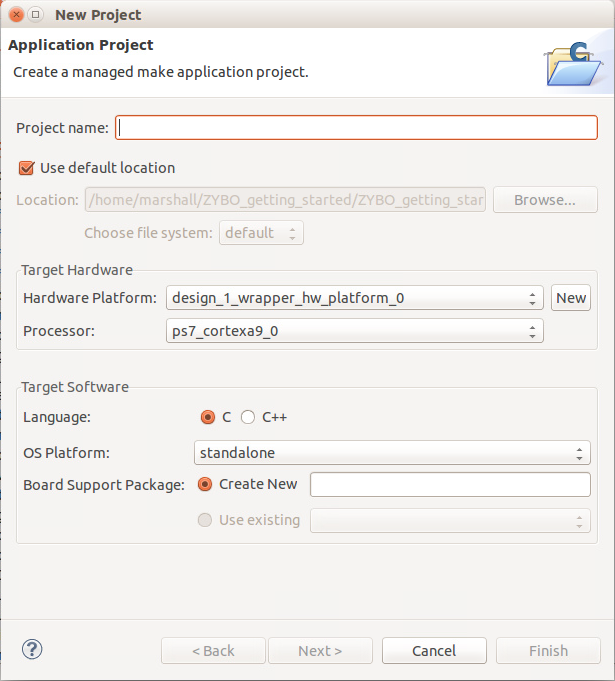Select Use existing board support package

point(205,520)
